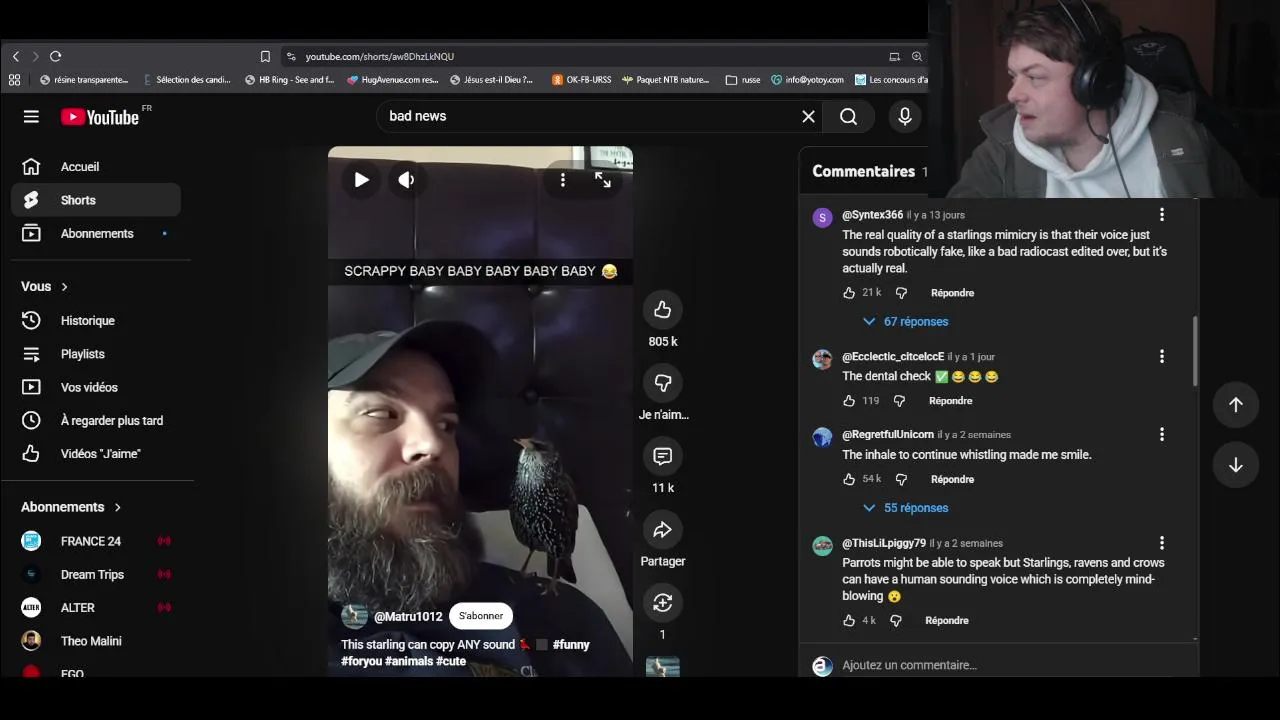Select Shorts in the sidebar

pyautogui.click(x=96, y=200)
